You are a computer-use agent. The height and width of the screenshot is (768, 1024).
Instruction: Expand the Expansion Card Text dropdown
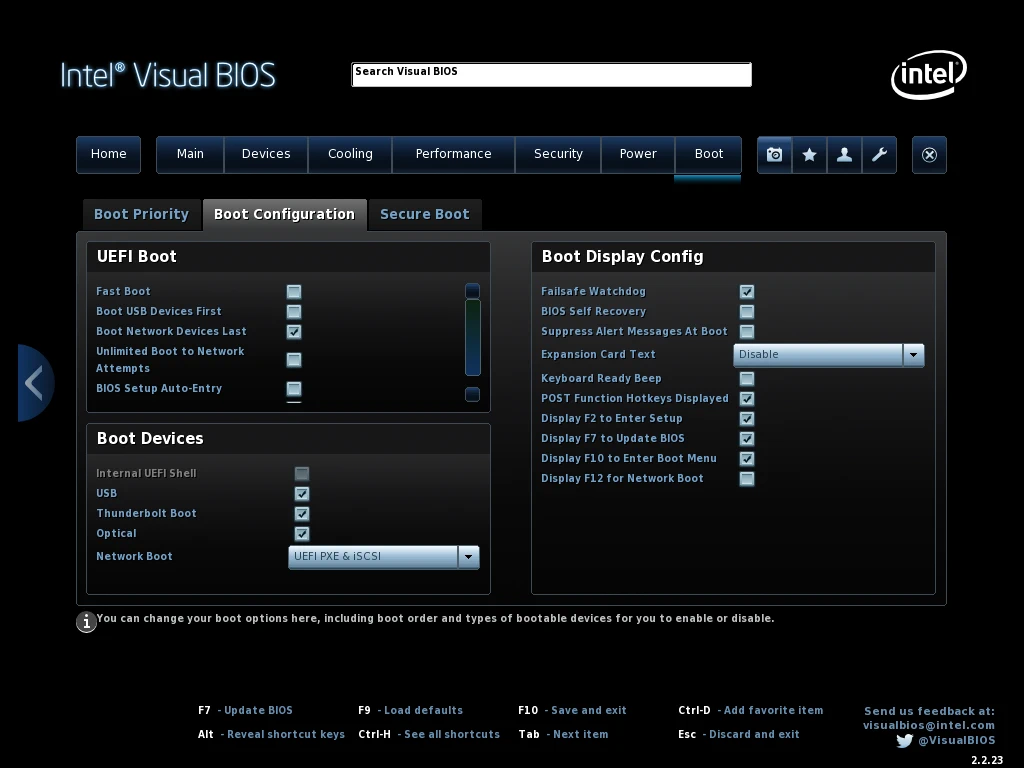pyautogui.click(x=912, y=355)
